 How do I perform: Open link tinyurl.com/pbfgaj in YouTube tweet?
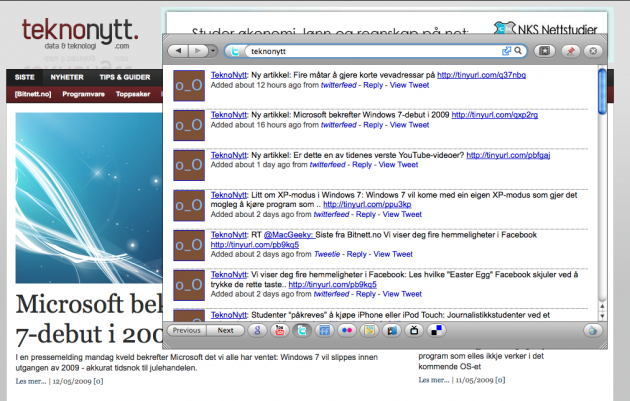[x=508, y=155]
